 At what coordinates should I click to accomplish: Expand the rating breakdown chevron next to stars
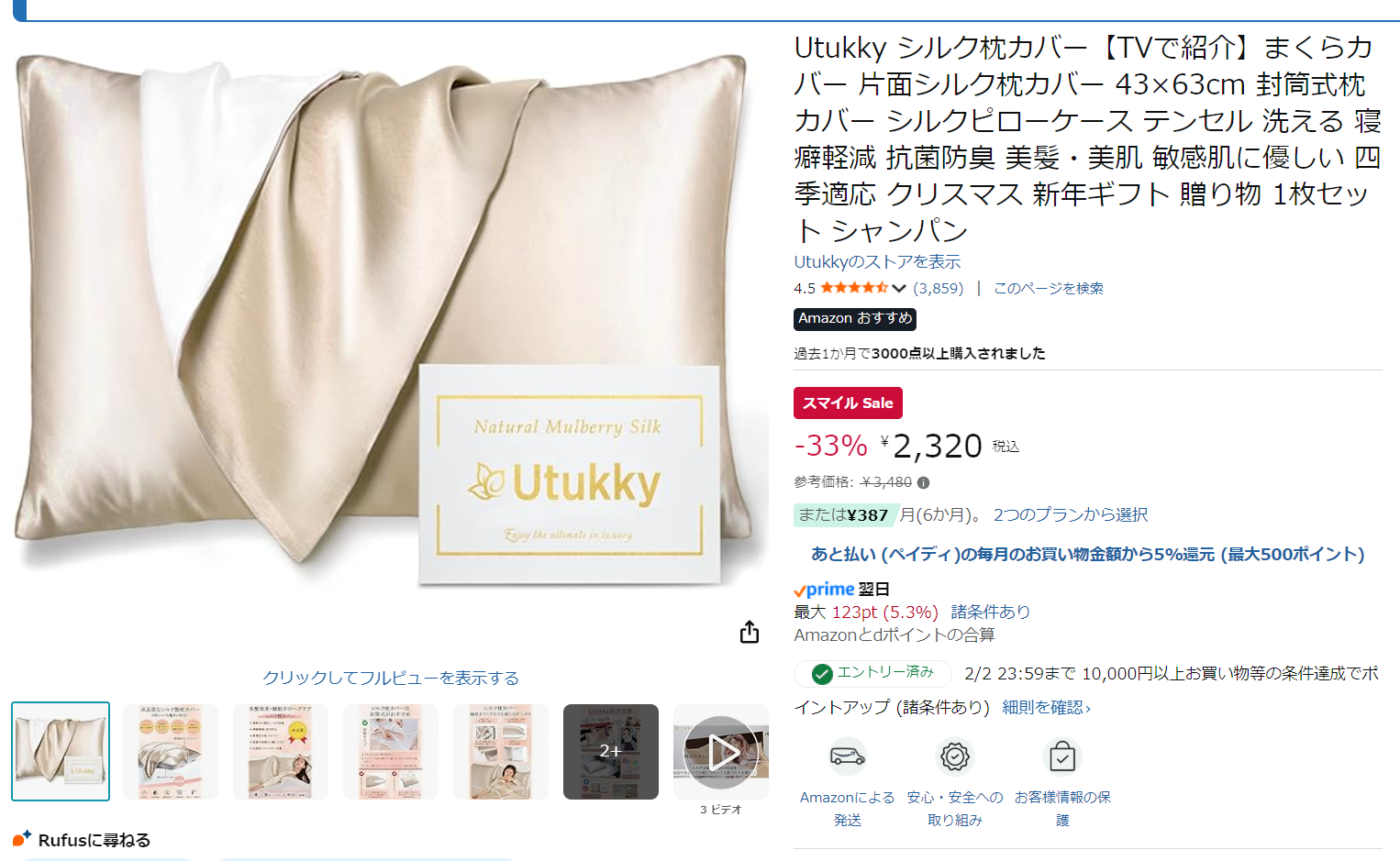tap(899, 288)
